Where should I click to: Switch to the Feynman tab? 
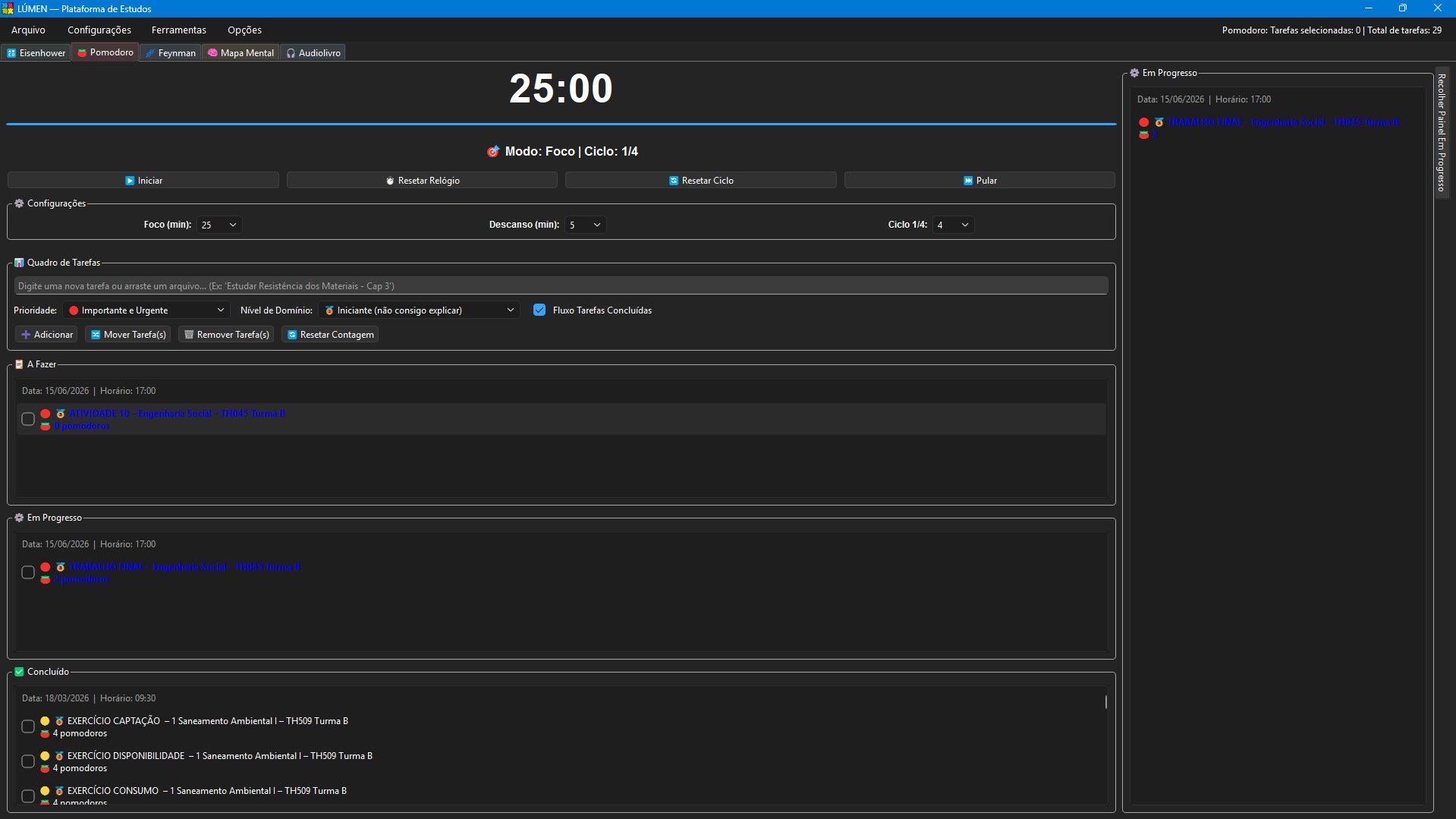tap(171, 52)
